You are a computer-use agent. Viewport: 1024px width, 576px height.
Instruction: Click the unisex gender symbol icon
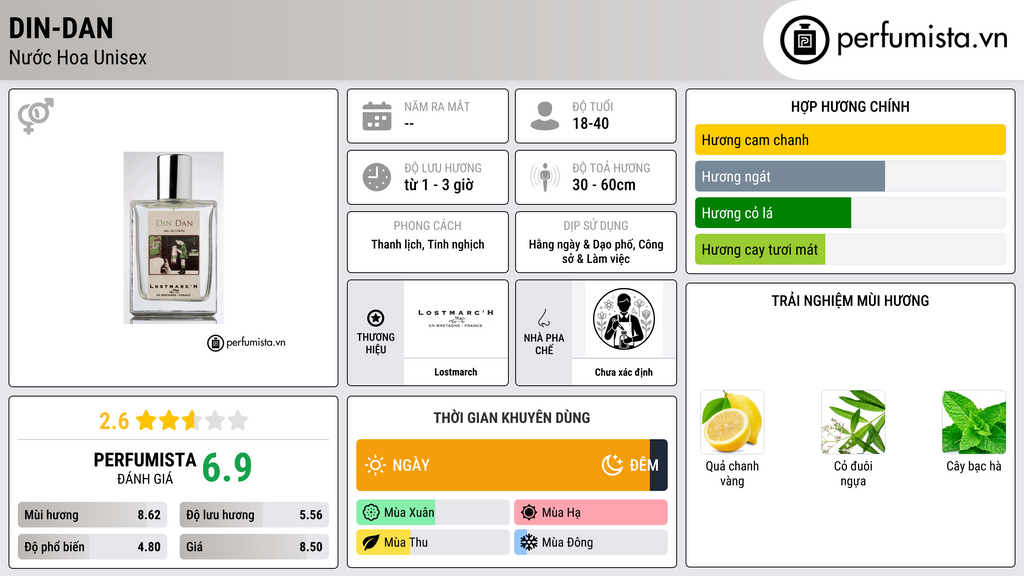click(36, 116)
